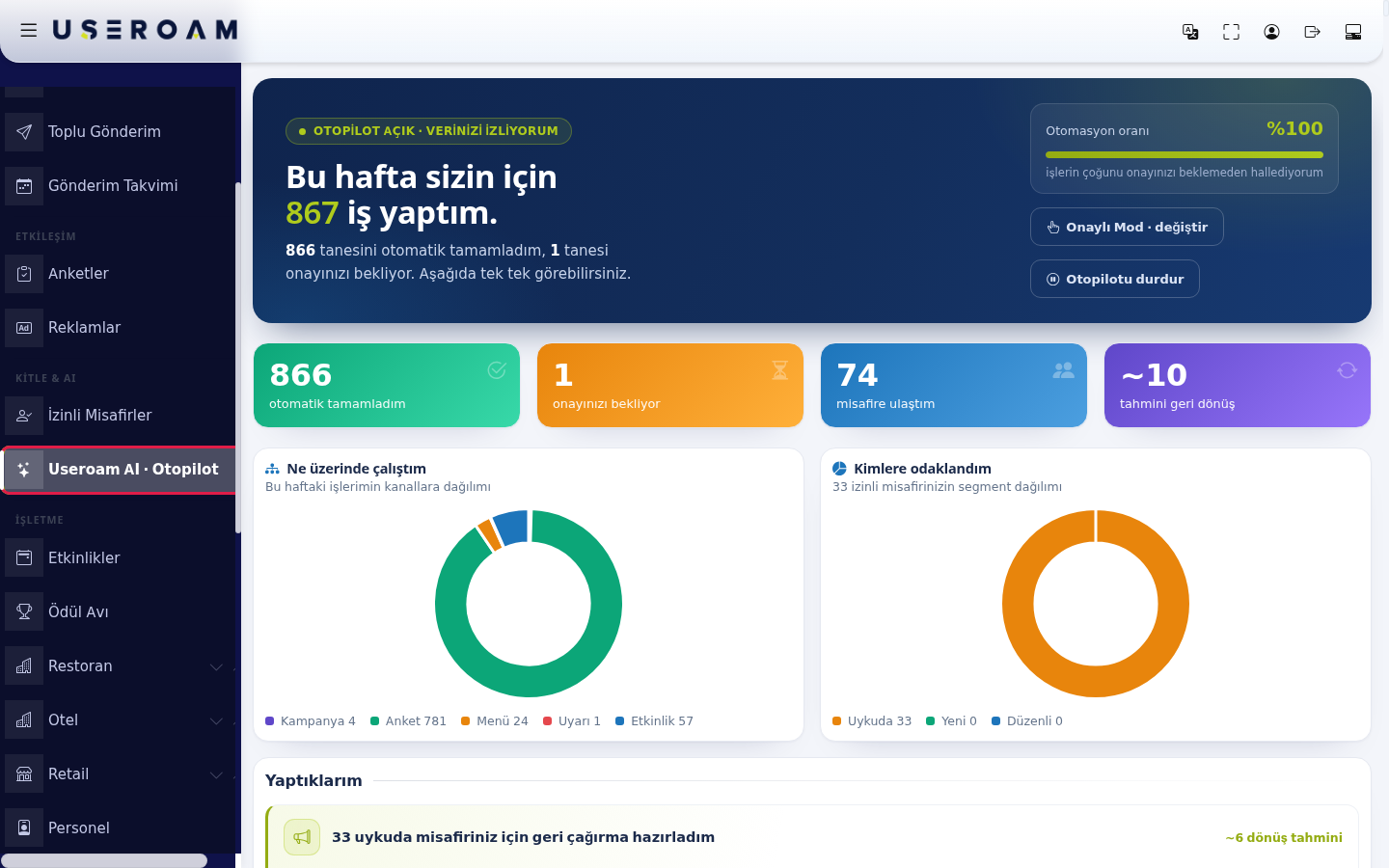Click the Otopilot Açık status badge
The width and height of the screenshot is (1389, 868).
(x=428, y=131)
